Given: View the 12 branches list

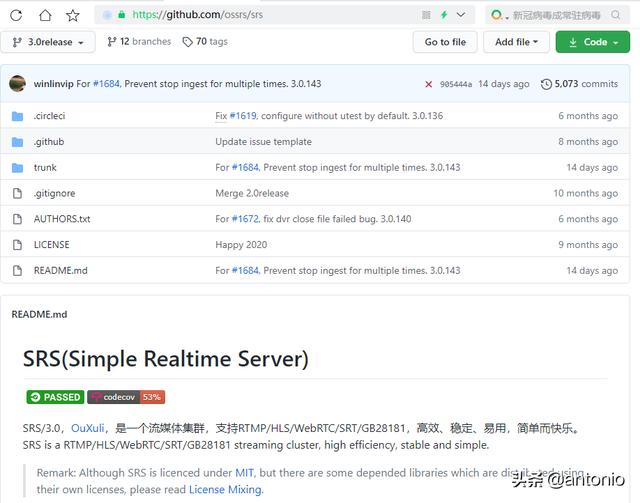Looking at the screenshot, I should pos(139,42).
